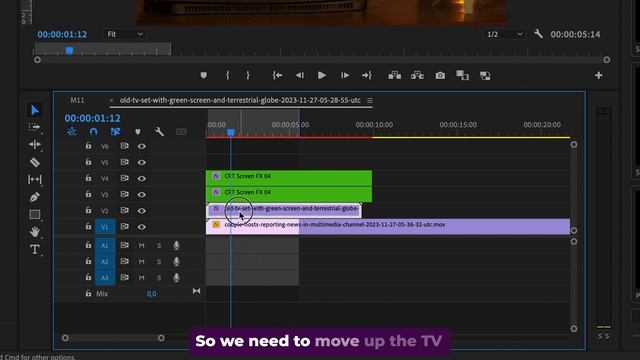This screenshot has height=360, width=640.
Task: Add a marker in timeline header
Action: (x=138, y=132)
